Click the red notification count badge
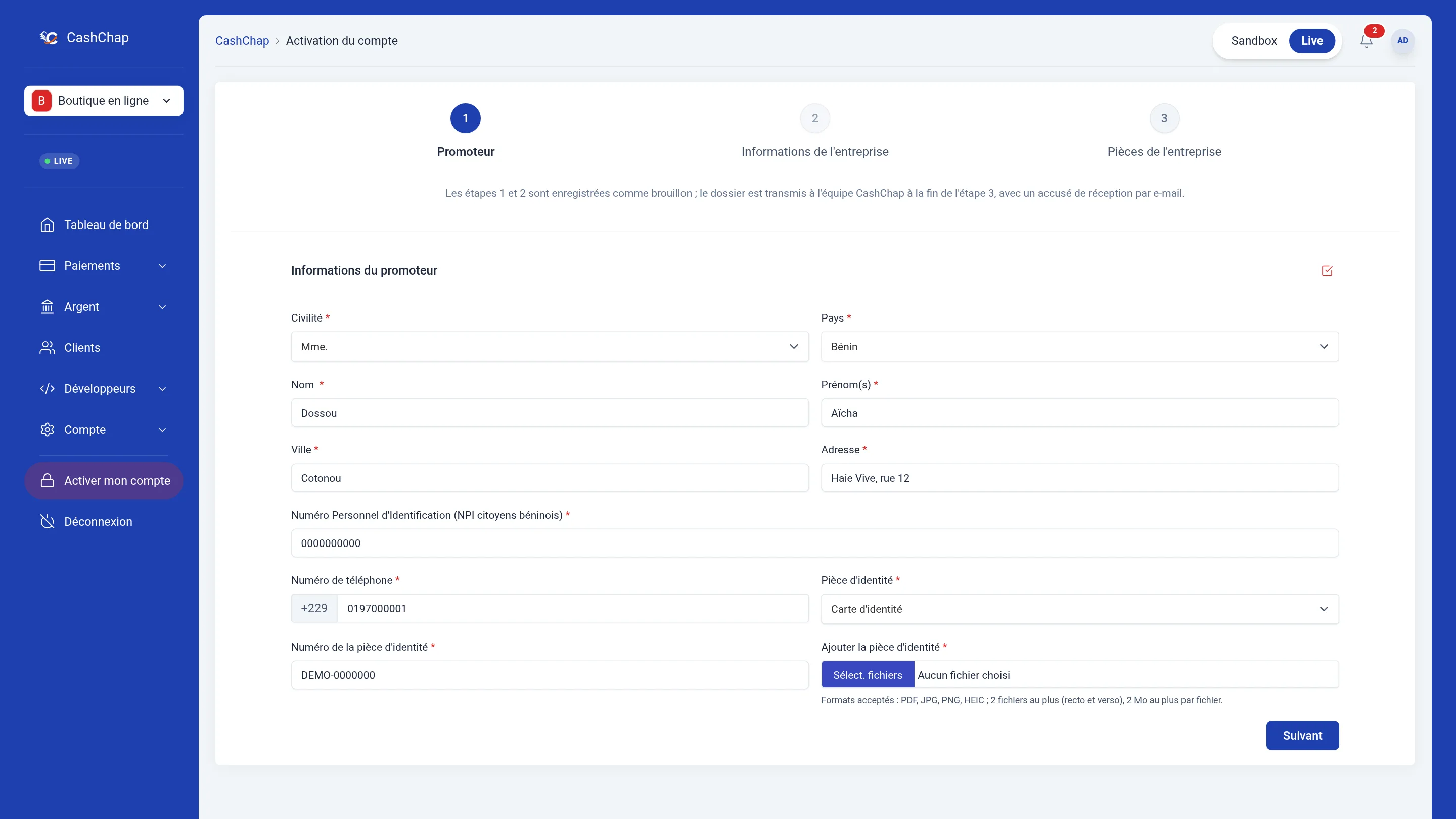 1374,30
